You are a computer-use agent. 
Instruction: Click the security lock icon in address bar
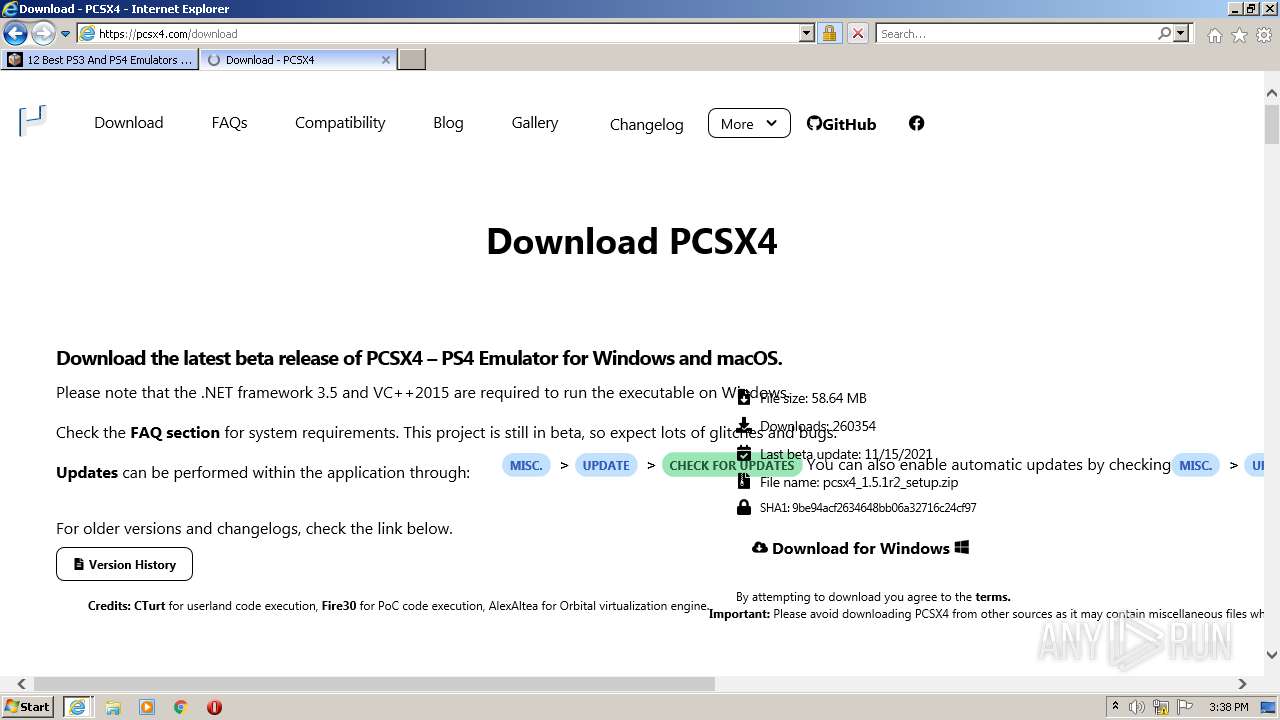[x=829, y=33]
